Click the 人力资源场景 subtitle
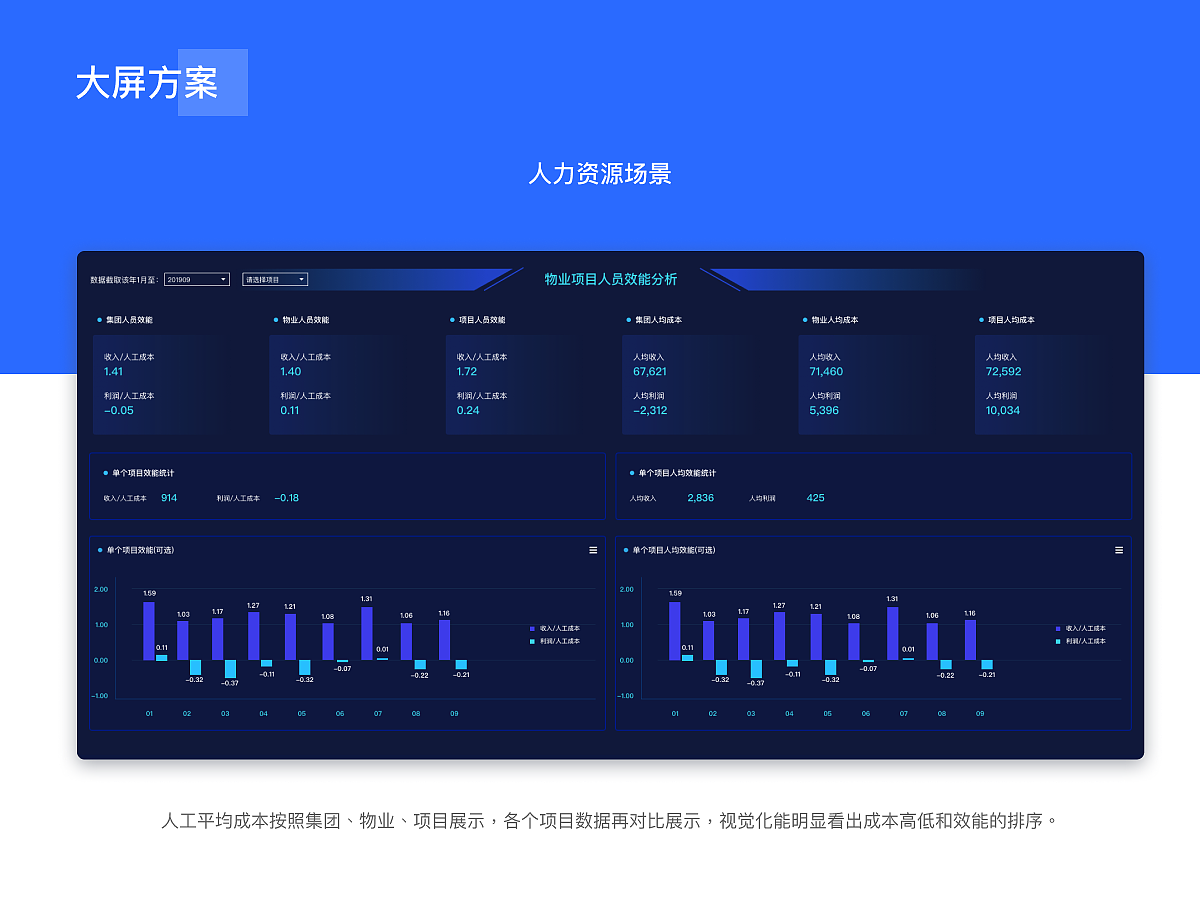The image size is (1200, 900). click(x=600, y=174)
